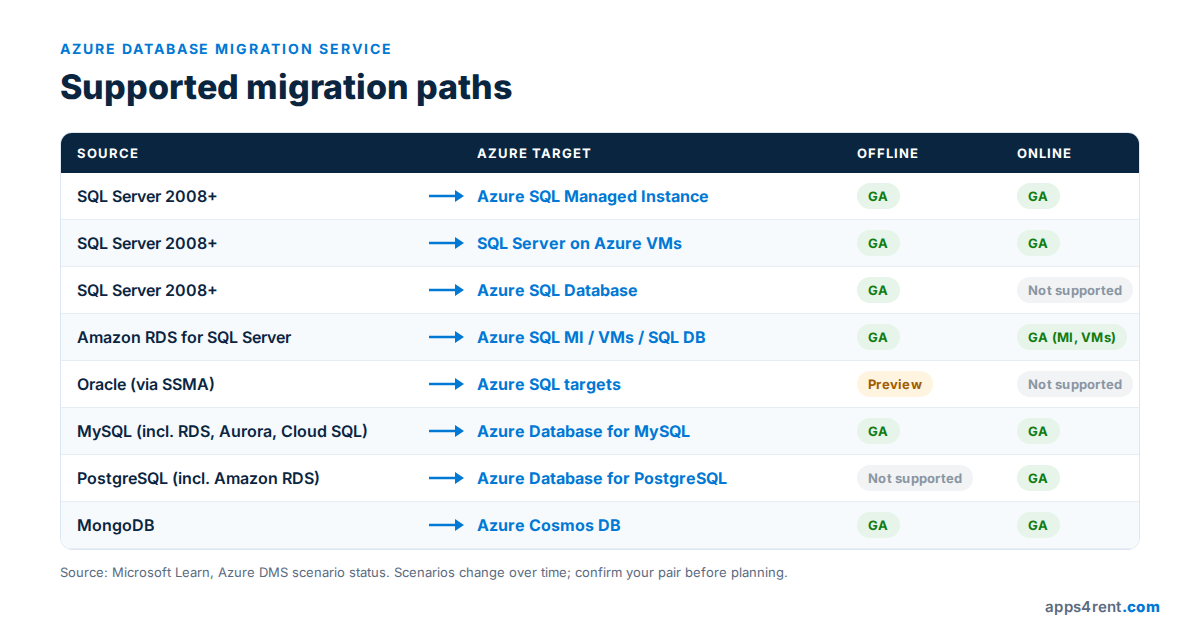Viewport: 1200px width, 640px height.
Task: Click offline GA badge for SQL Server on Azure VMs
Action: pos(878,243)
